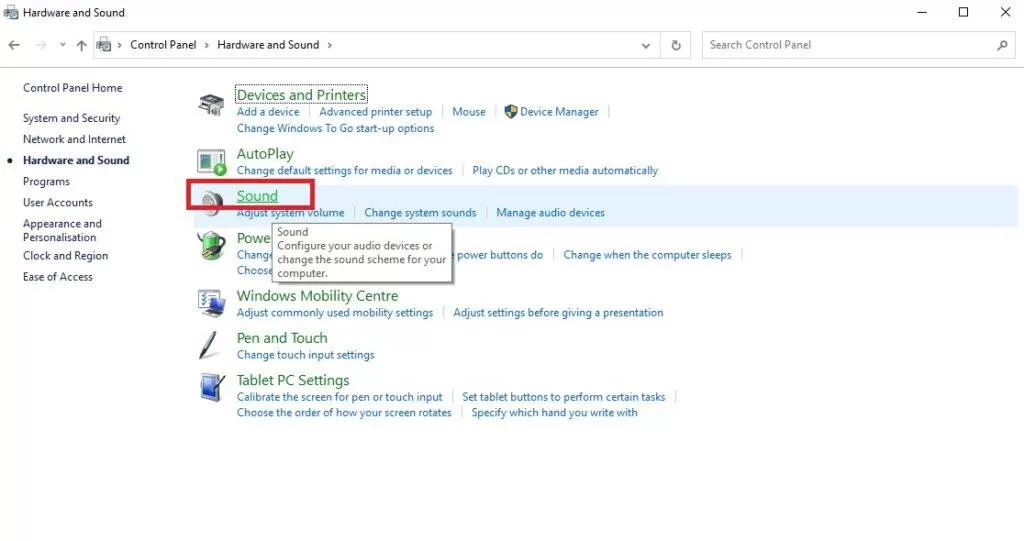Screen dimensions: 1024x541
Task: Click Change system sounds
Action: [x=420, y=213]
